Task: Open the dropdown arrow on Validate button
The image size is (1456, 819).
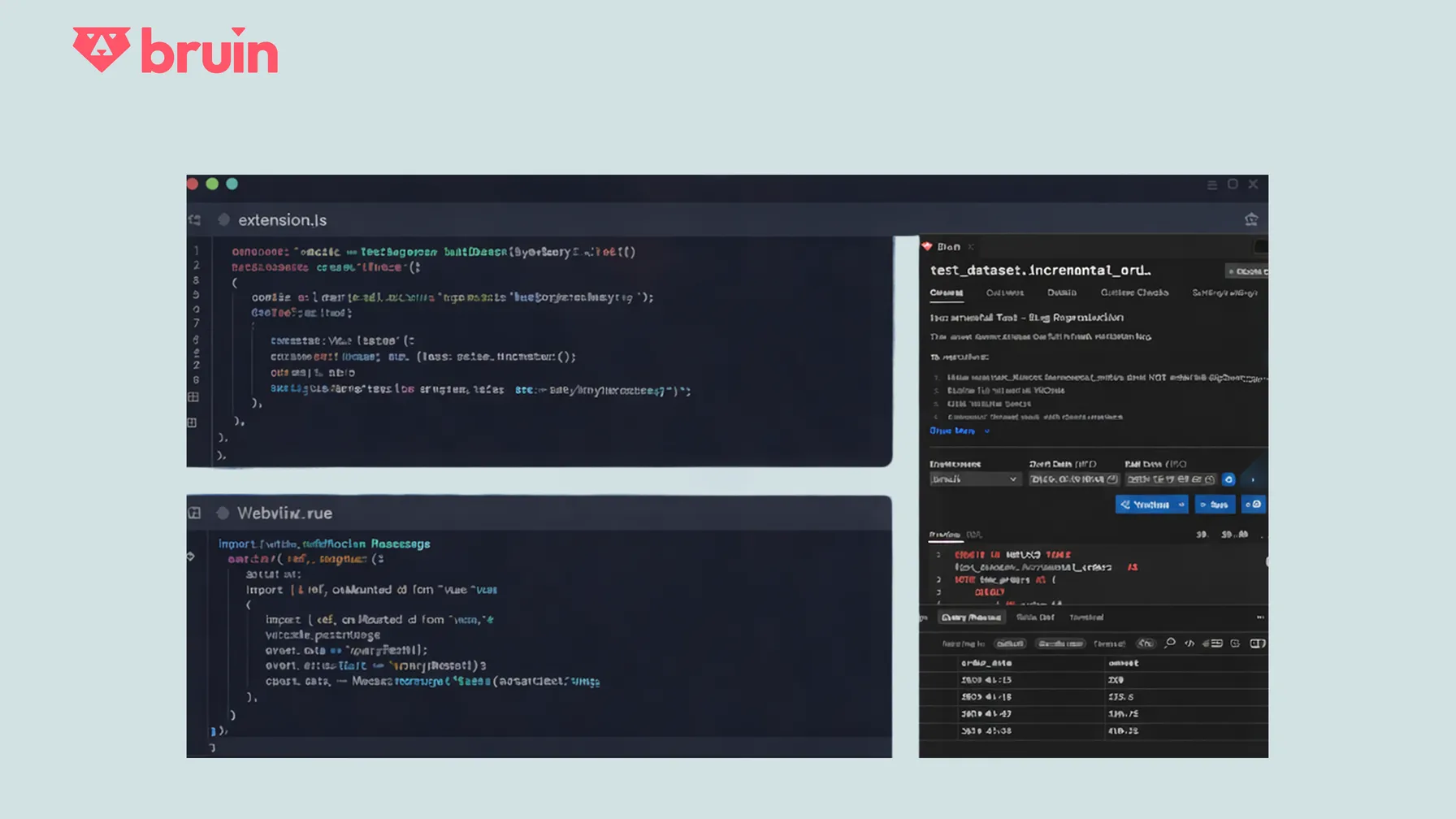Action: [x=1181, y=505]
